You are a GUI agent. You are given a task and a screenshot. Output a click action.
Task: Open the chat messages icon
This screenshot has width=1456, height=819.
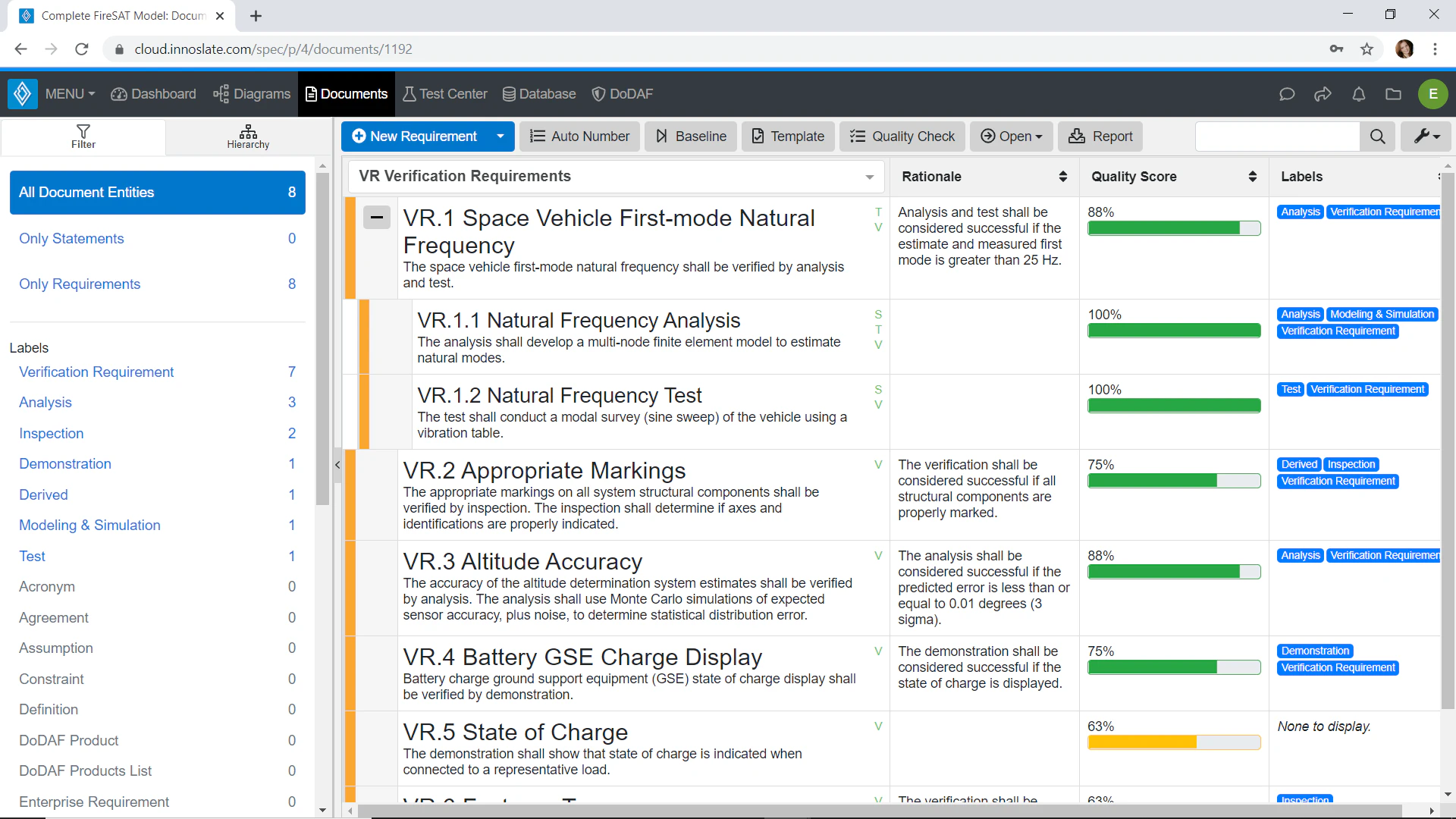1287,94
